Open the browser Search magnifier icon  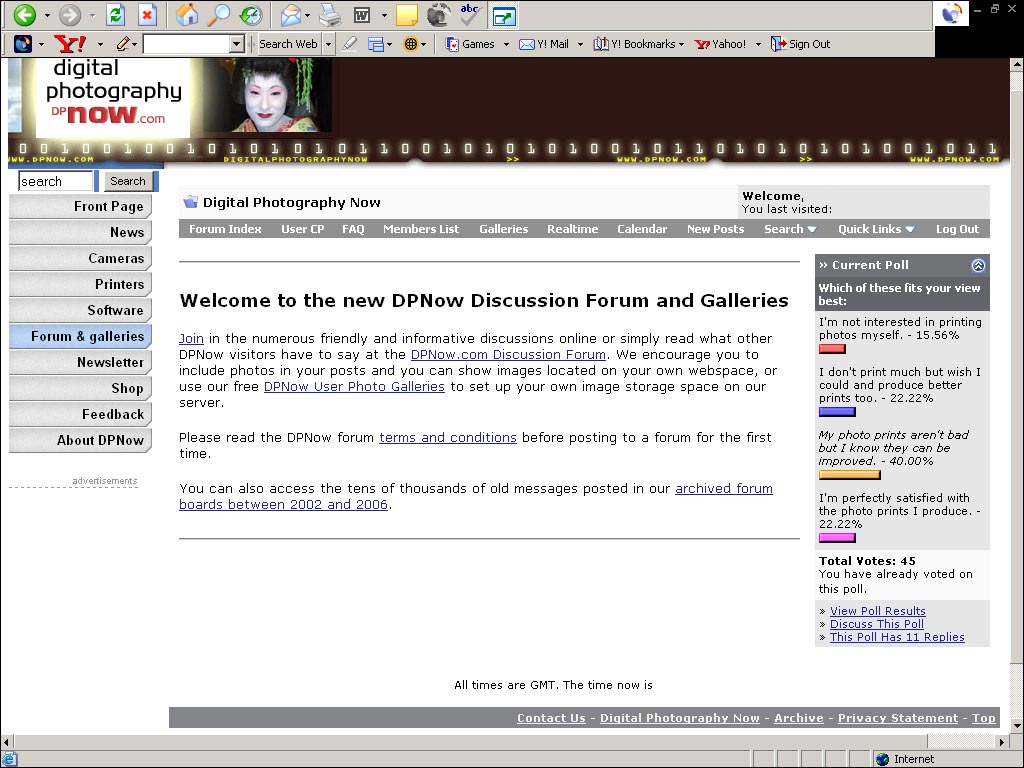[218, 15]
